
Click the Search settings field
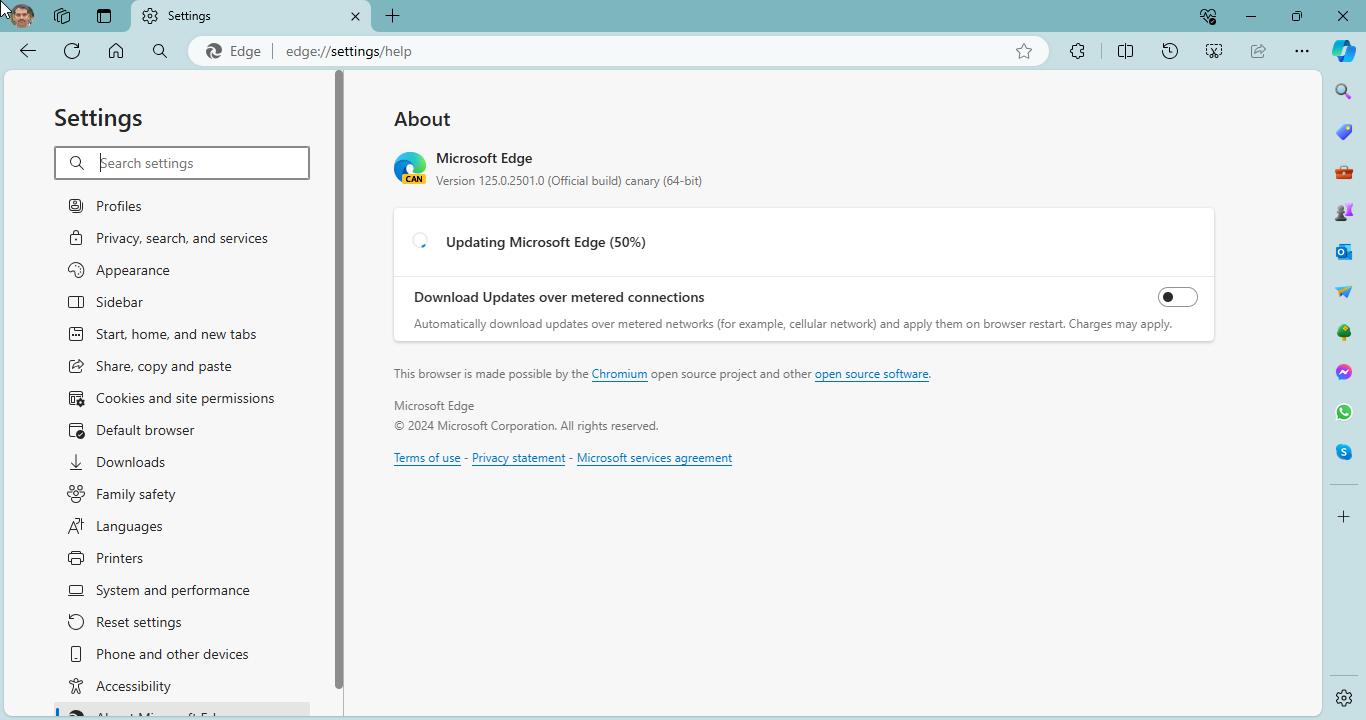[x=182, y=163]
